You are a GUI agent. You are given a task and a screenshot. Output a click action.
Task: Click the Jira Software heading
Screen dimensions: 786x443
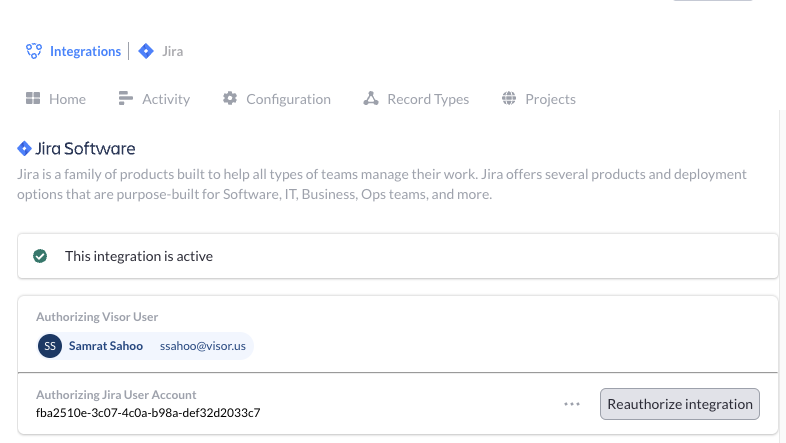point(85,148)
